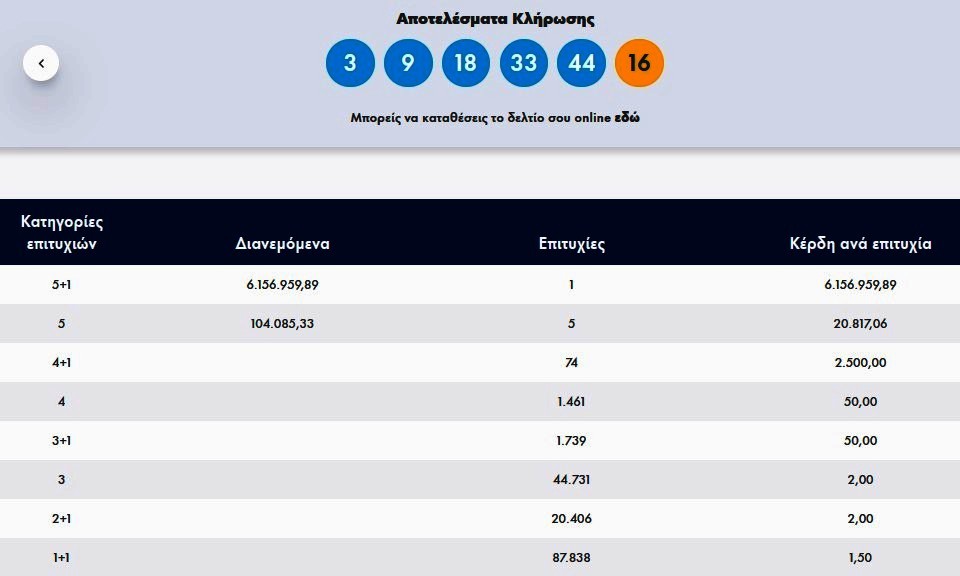Click the 87.838 successes value
The image size is (960, 576).
571,558
